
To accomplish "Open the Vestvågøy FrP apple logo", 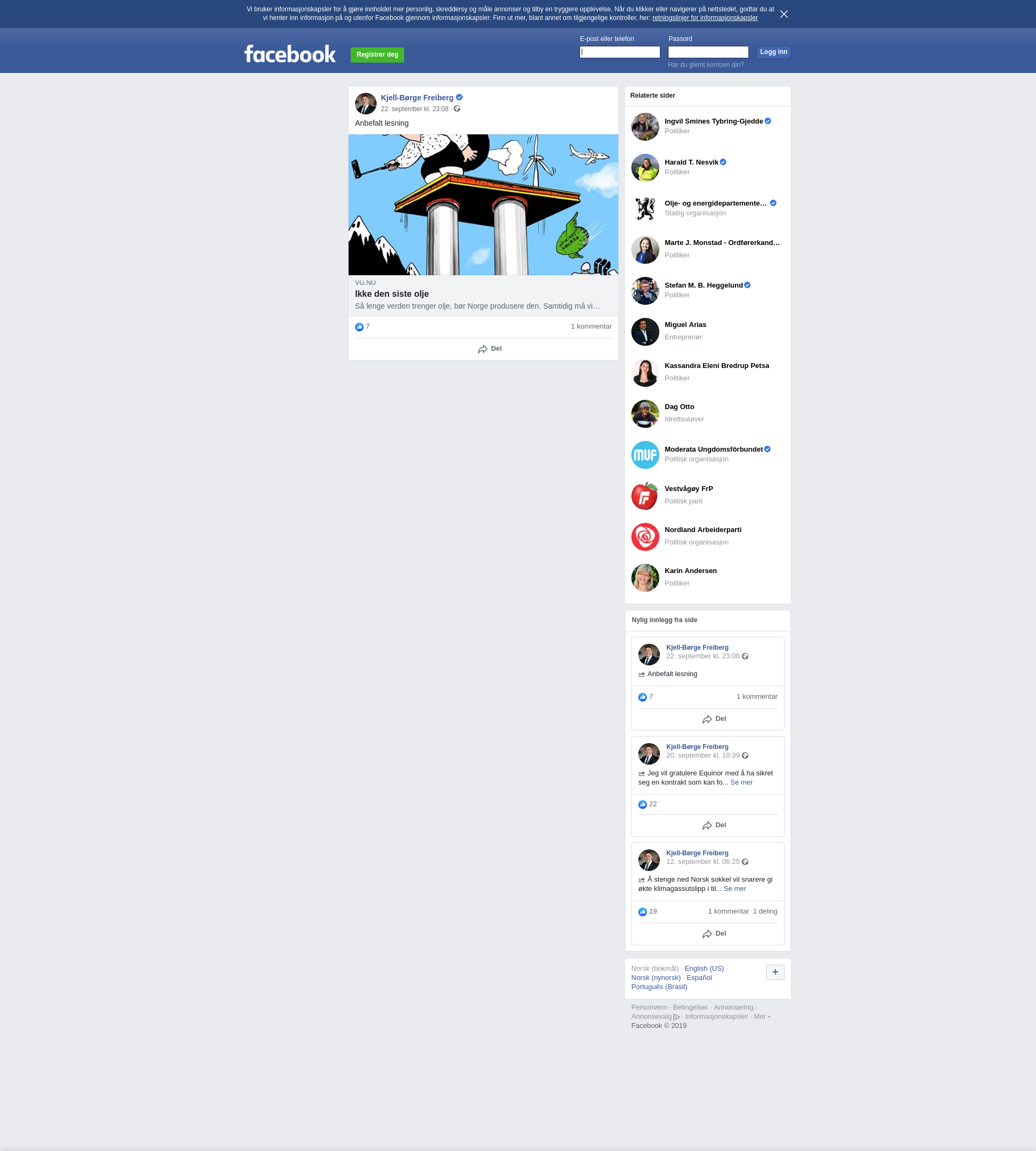I will (645, 496).
